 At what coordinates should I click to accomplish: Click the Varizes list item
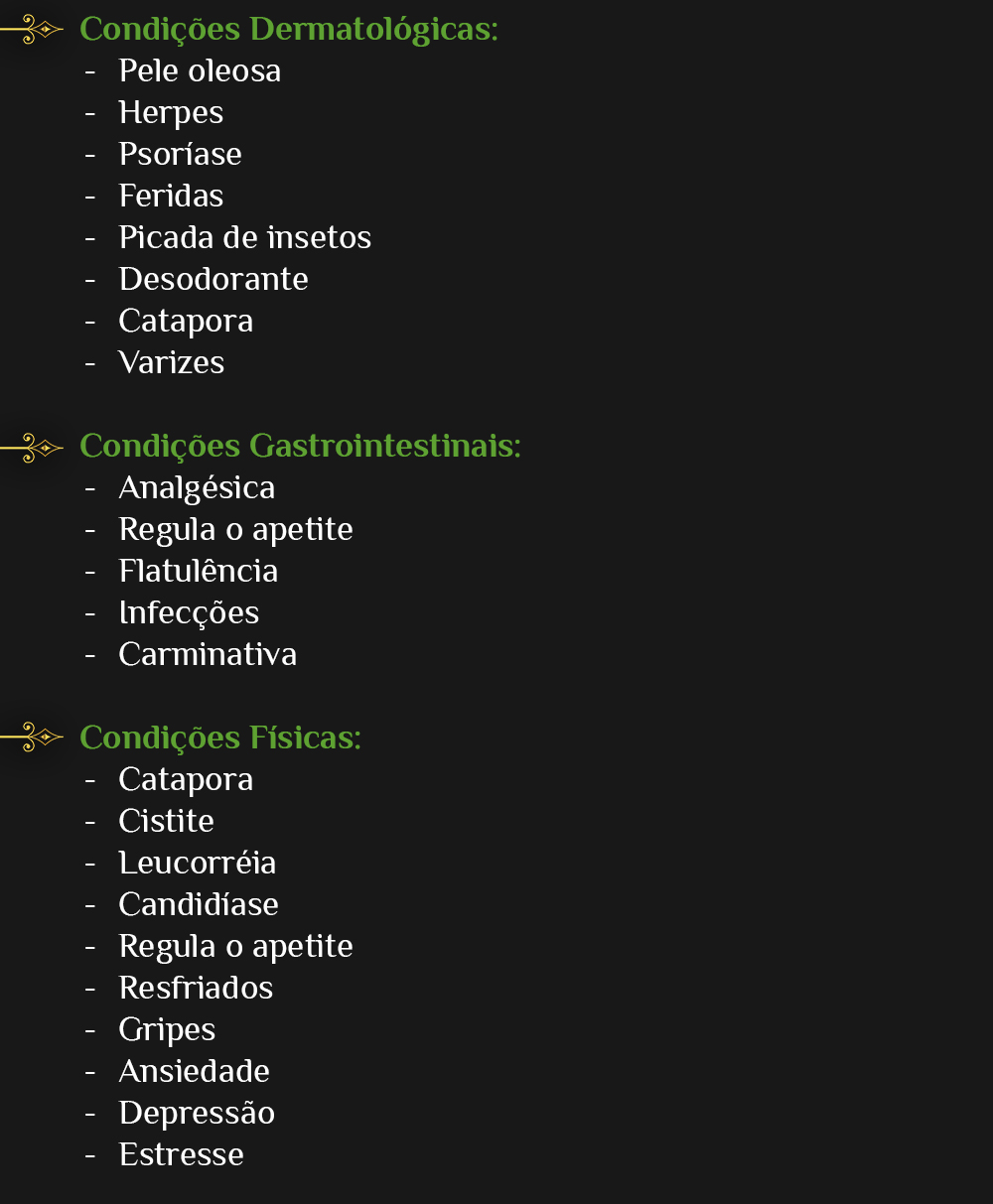click(171, 363)
